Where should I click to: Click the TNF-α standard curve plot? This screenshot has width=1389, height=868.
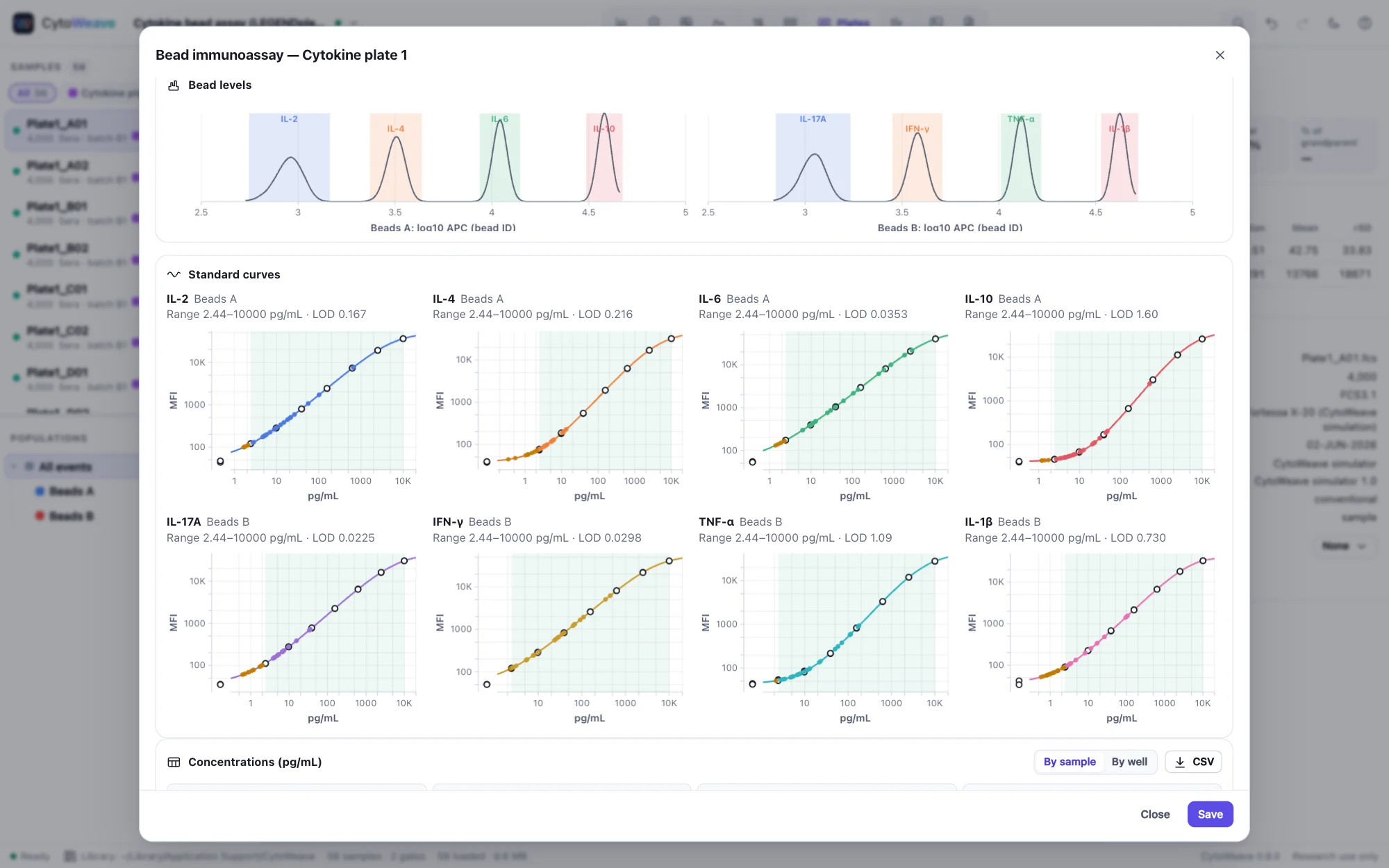tap(845, 623)
